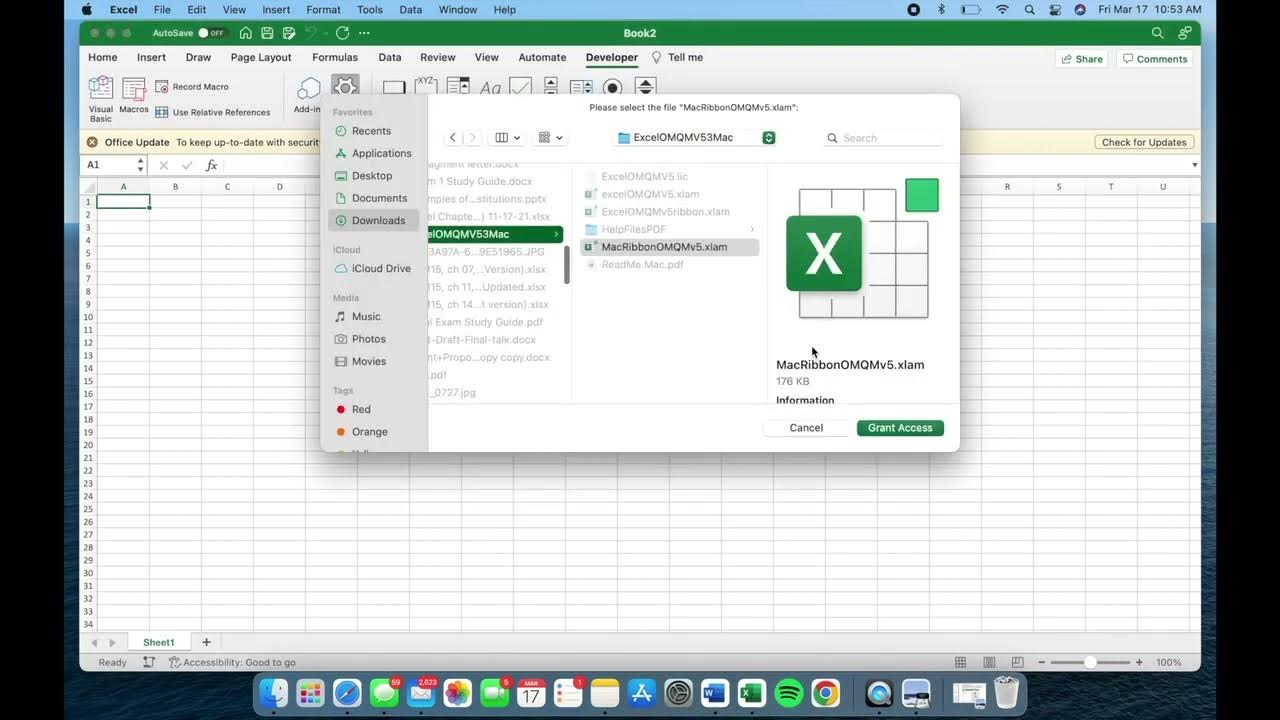Open the Comments pane

(1154, 59)
